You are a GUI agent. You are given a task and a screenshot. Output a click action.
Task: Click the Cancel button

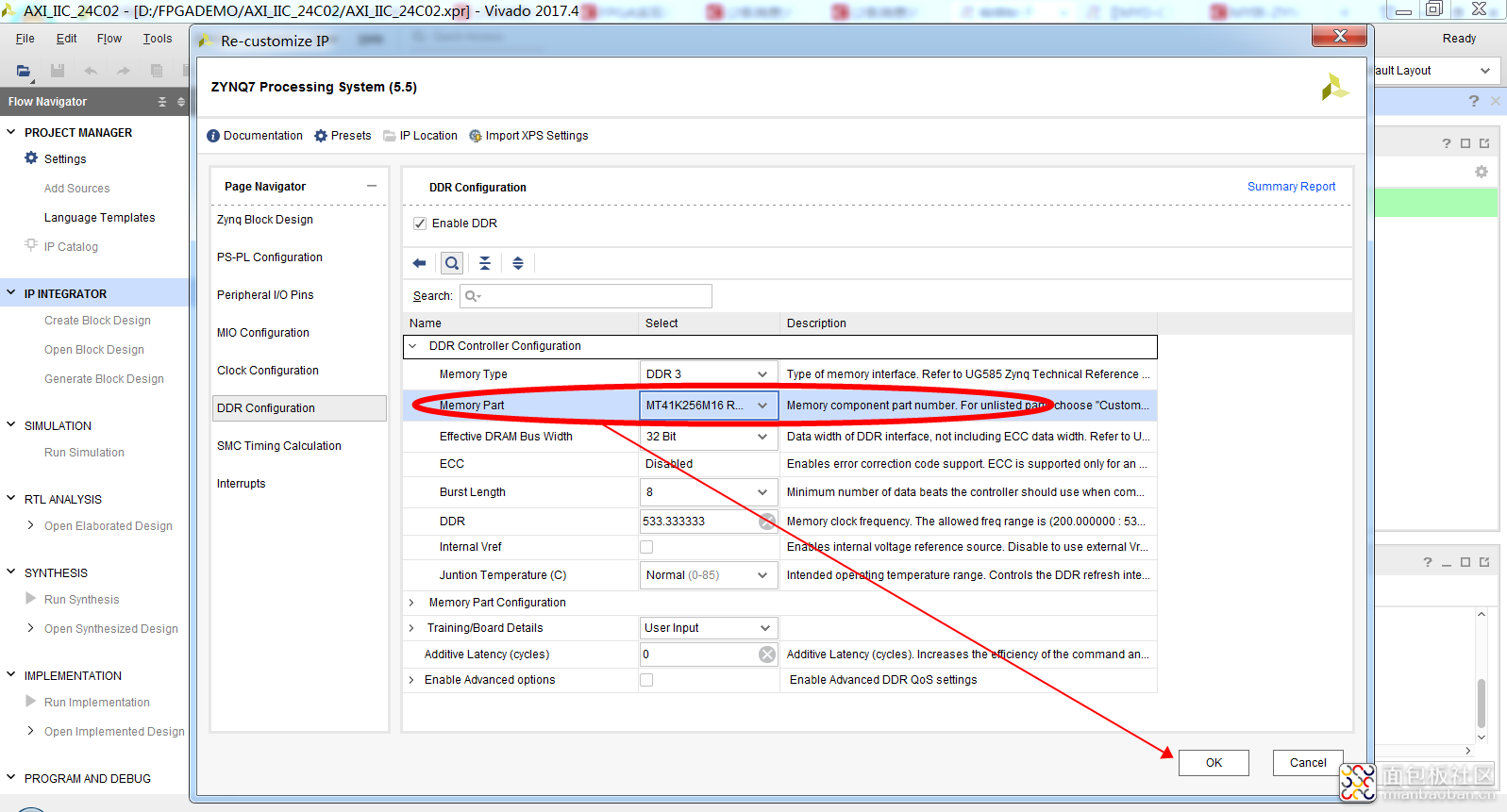[x=1308, y=763]
